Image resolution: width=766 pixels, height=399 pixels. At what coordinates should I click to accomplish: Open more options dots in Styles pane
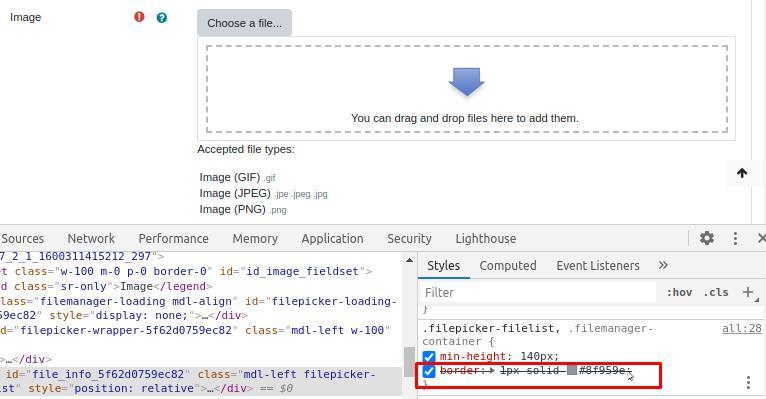[x=748, y=382]
